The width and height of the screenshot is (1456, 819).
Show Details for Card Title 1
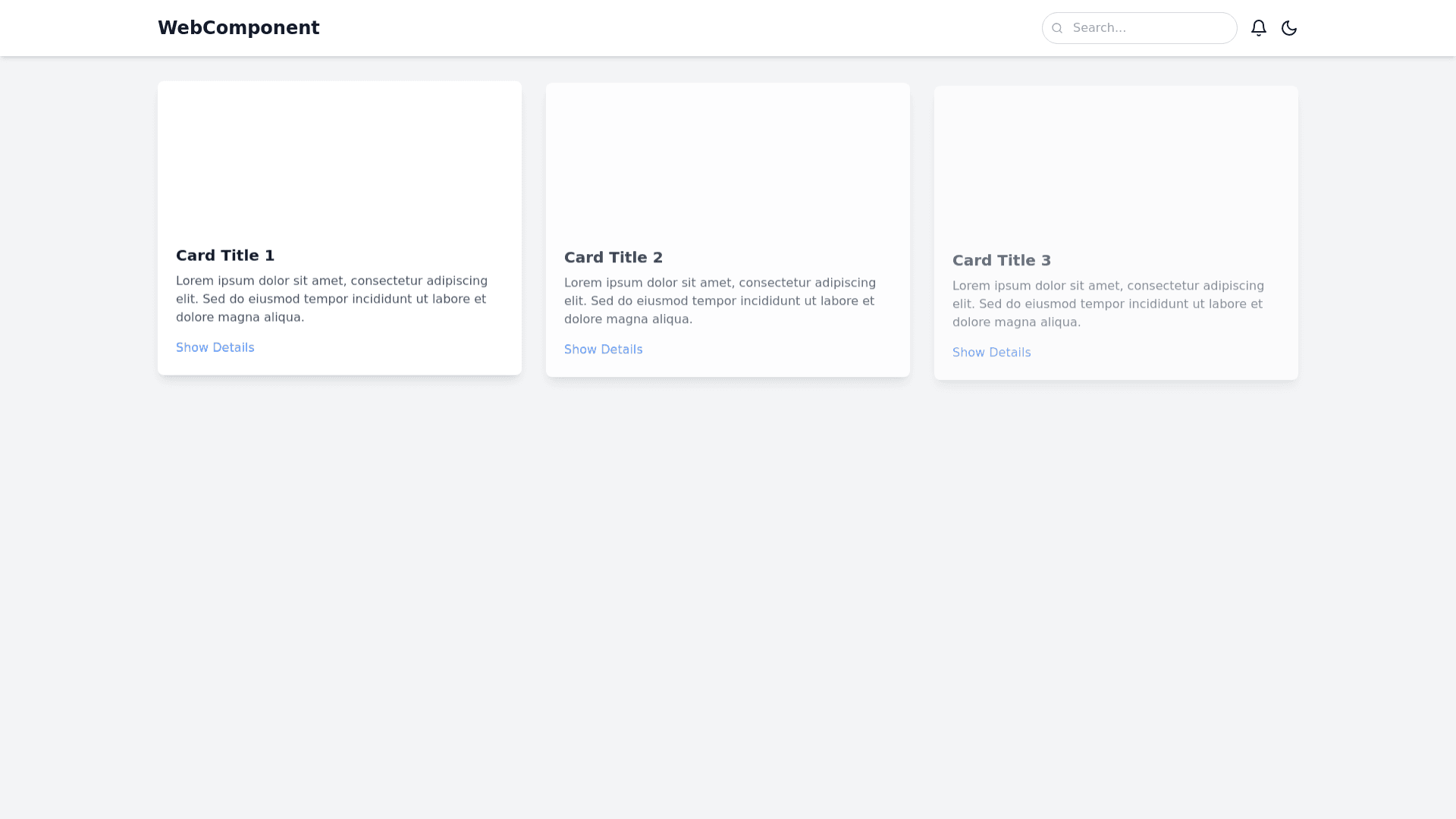[215, 347]
